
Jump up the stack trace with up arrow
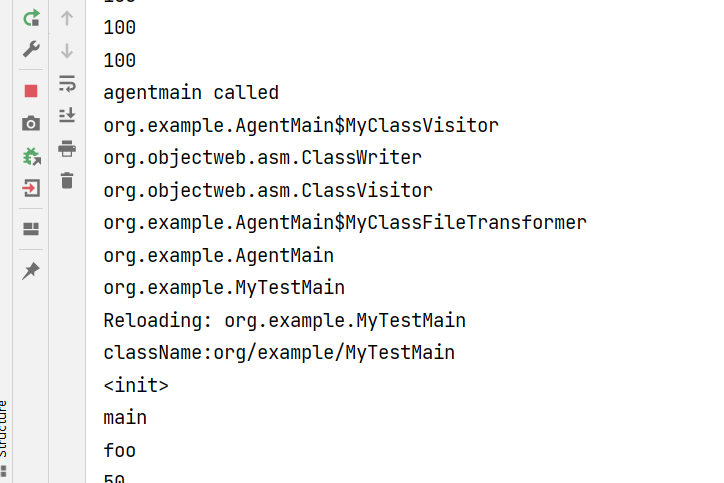(x=67, y=17)
